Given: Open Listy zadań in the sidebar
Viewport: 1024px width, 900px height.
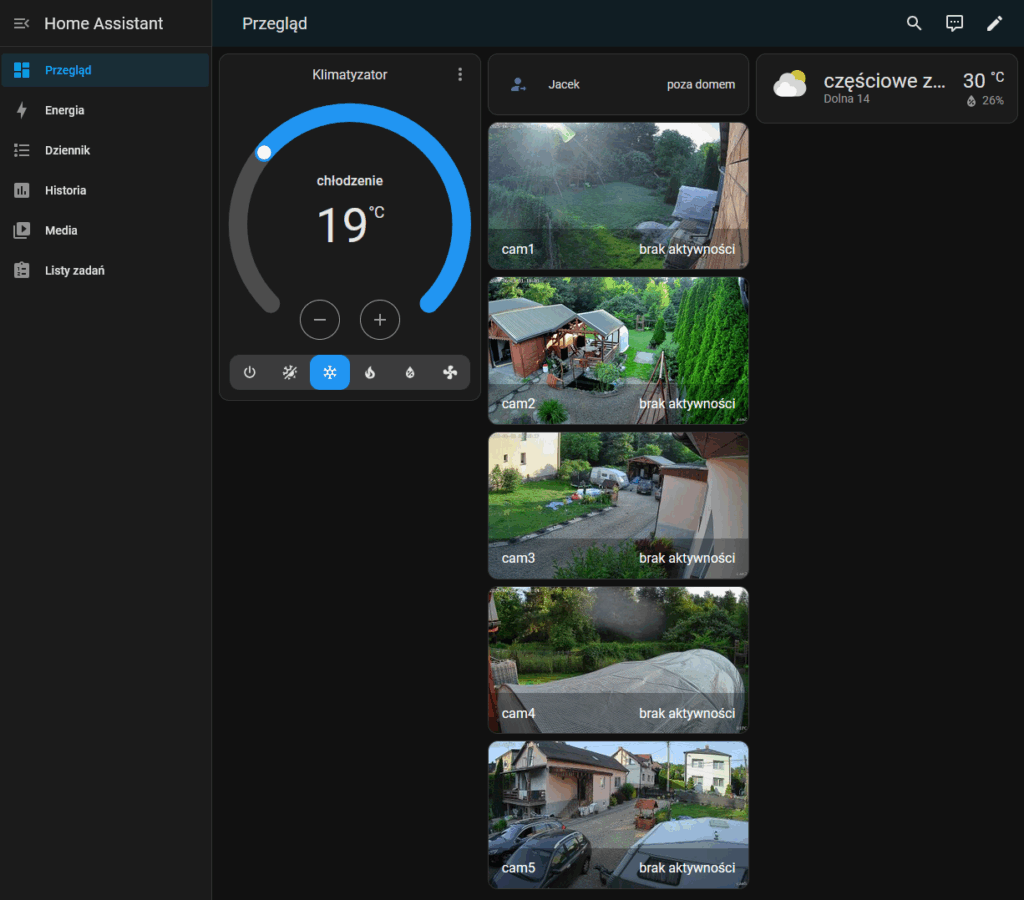Looking at the screenshot, I should pyautogui.click(x=74, y=271).
